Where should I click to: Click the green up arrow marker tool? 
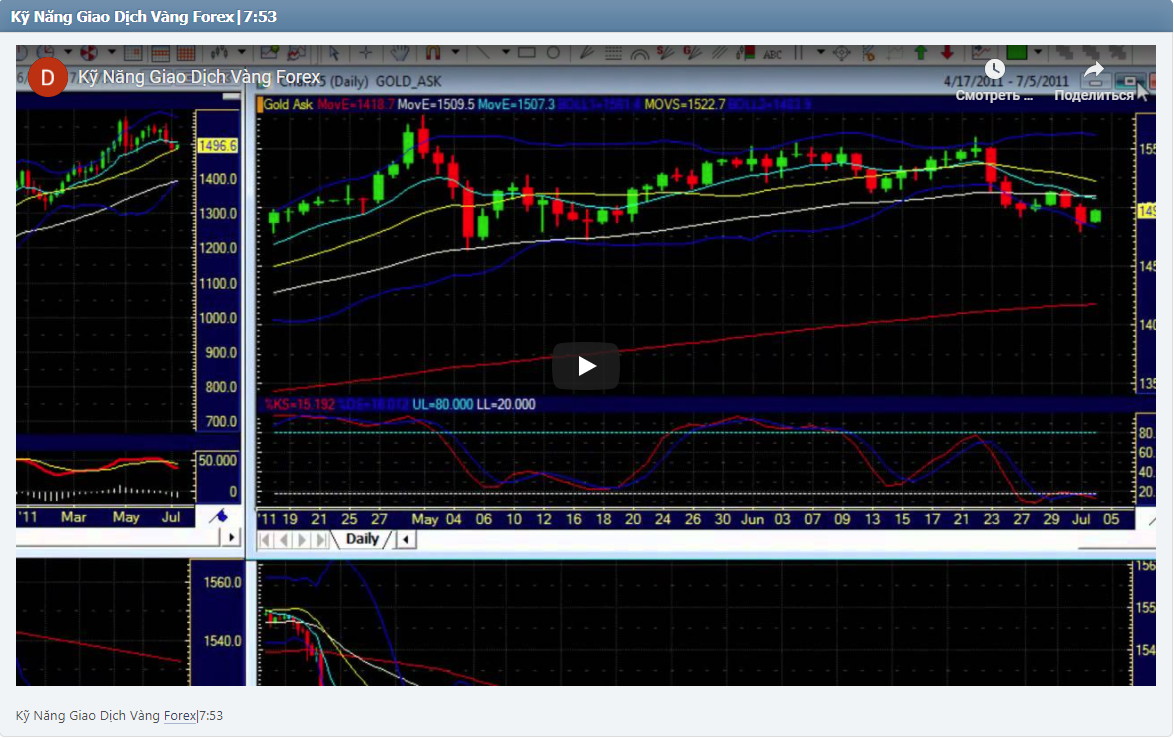point(920,53)
